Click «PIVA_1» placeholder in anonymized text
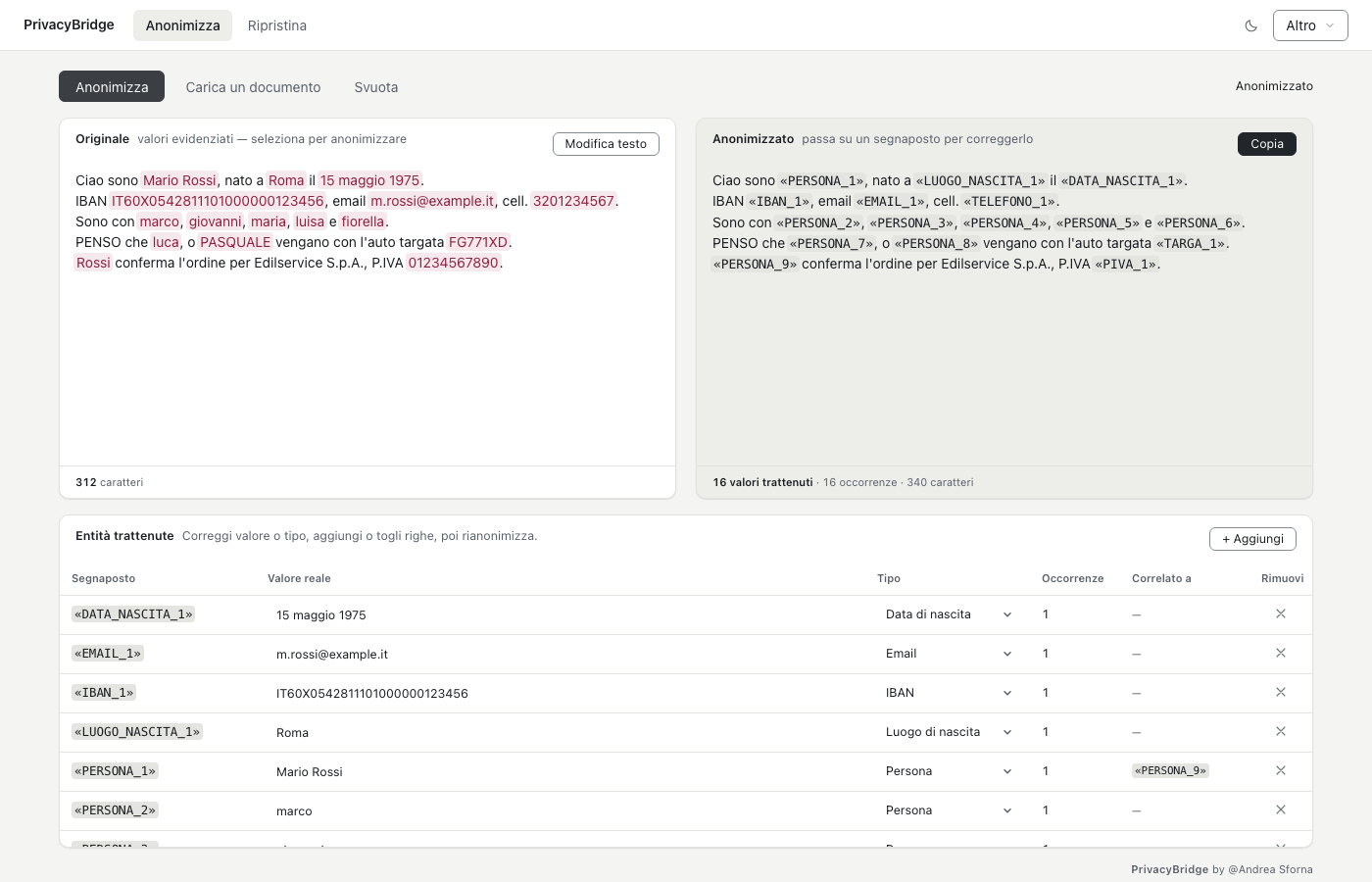This screenshot has width=1372, height=882. (1126, 264)
